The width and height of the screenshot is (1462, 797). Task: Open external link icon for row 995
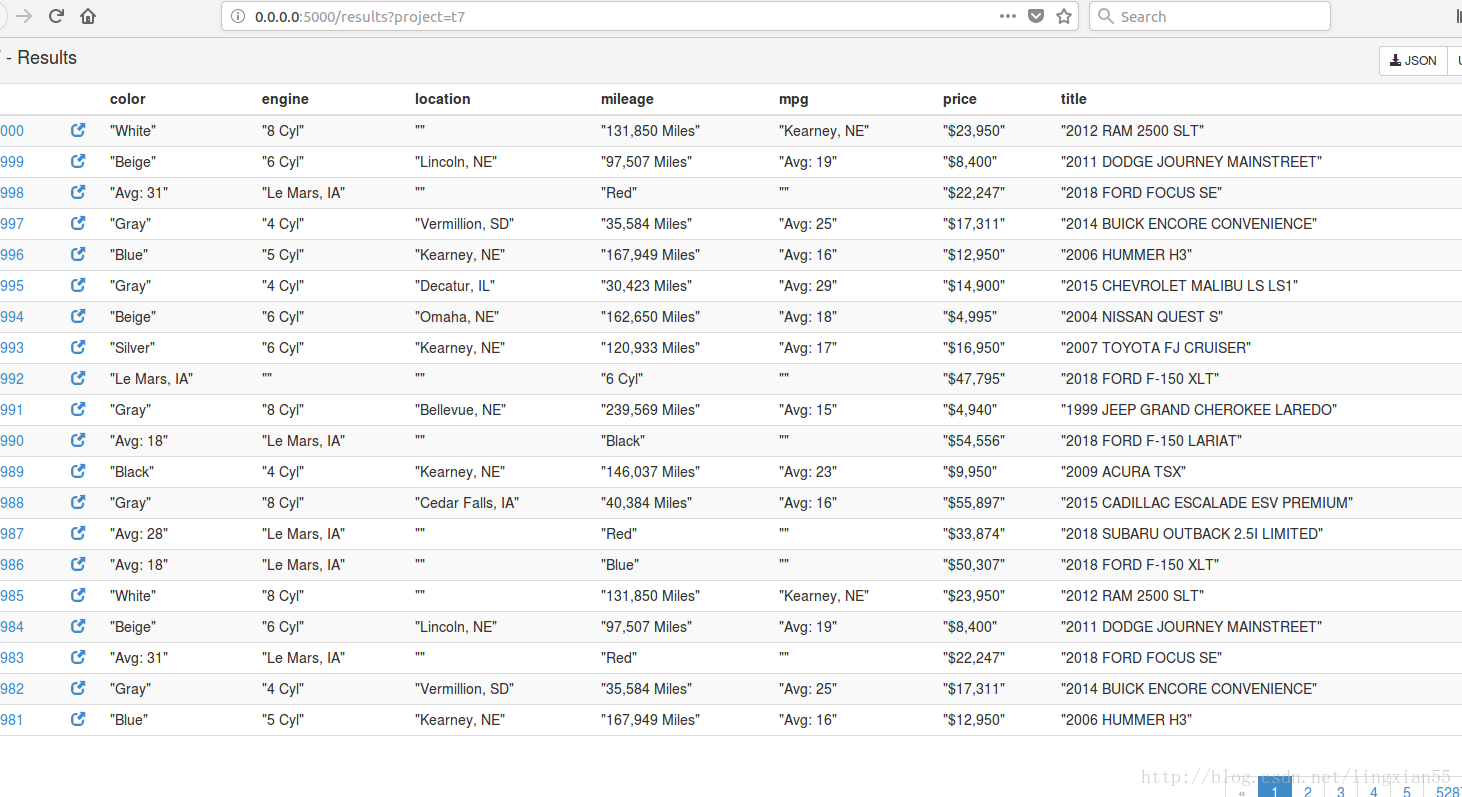(x=78, y=285)
